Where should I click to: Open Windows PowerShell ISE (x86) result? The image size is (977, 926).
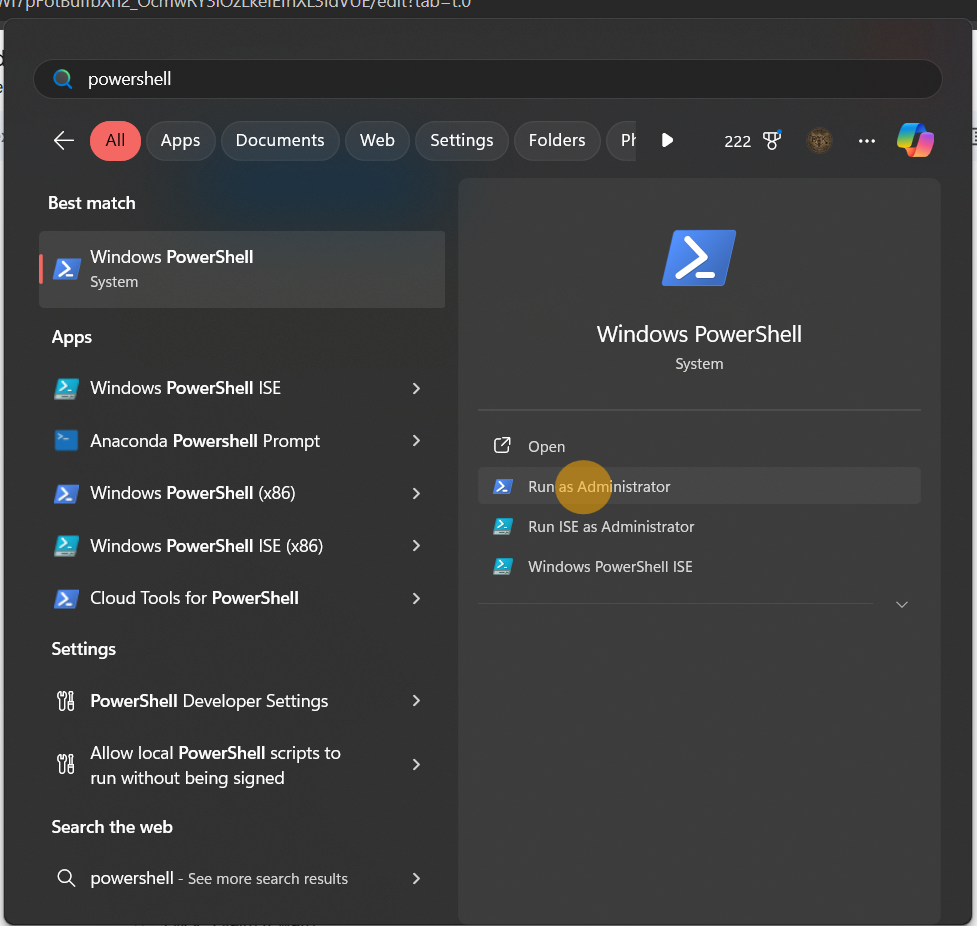242,546
